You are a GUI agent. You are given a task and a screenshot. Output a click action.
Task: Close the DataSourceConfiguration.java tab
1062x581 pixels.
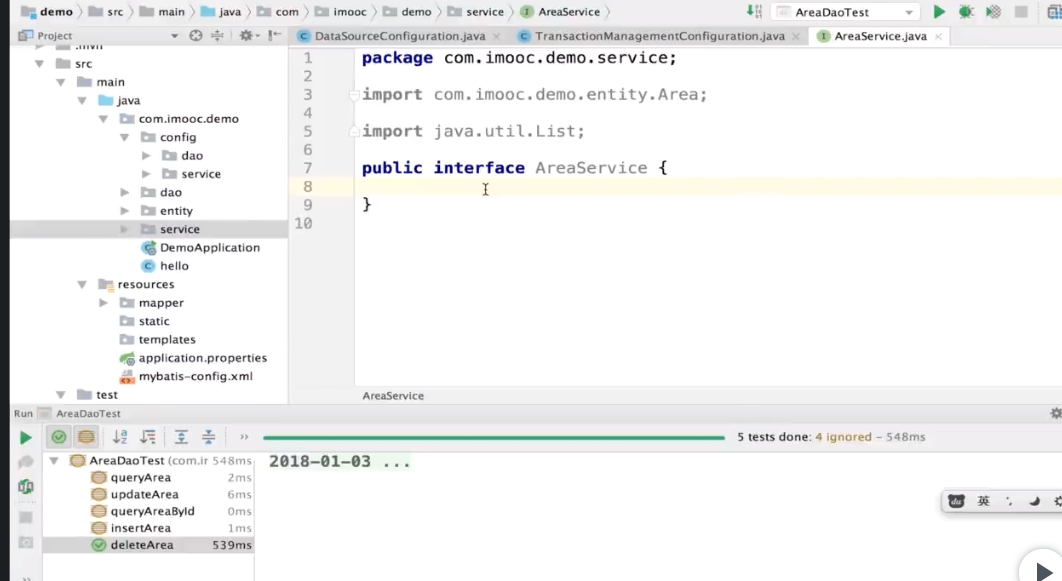496,37
